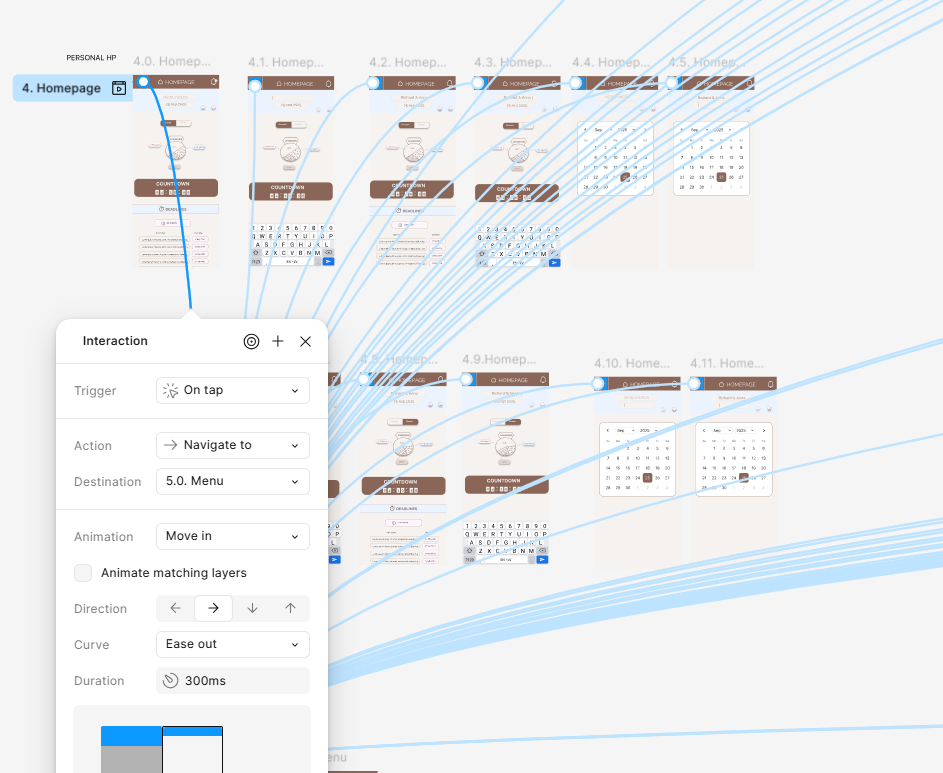The image size is (943, 773).
Task: Close the Interaction panel
Action: 305,341
